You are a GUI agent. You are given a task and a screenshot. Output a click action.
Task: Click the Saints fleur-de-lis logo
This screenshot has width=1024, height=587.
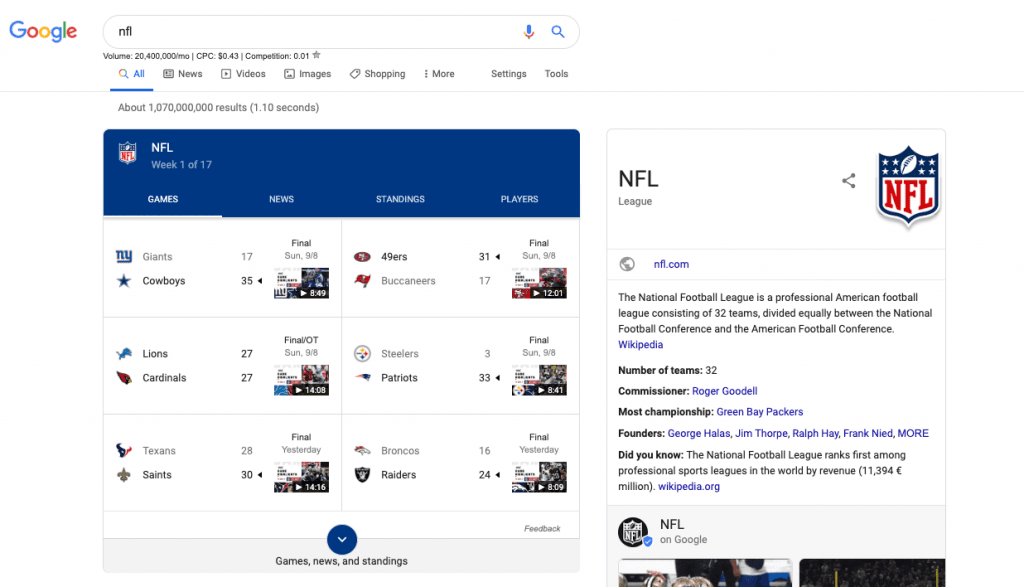124,475
